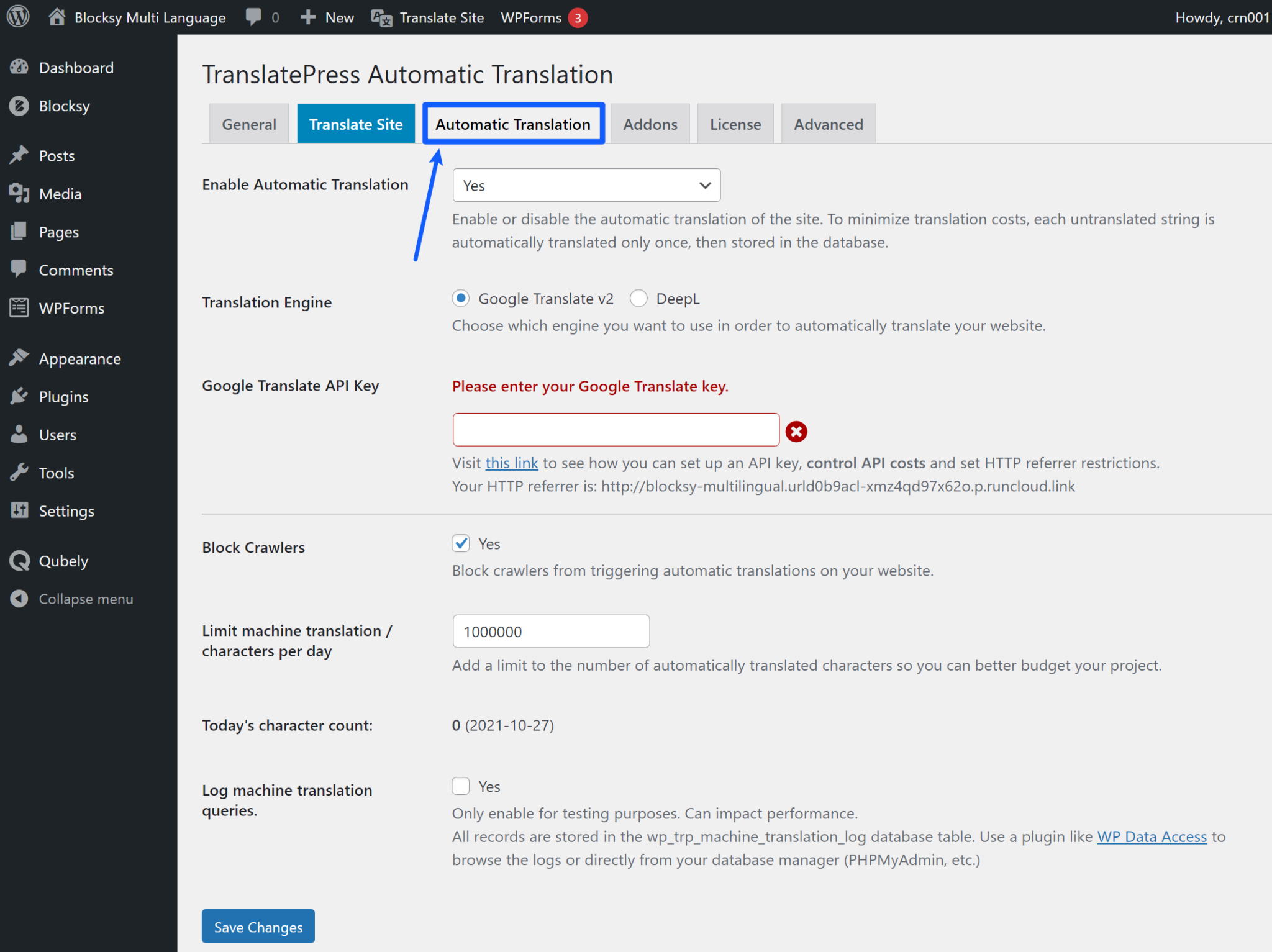Switch to the Addons tab
Screen dimensions: 1272x952
coord(650,124)
